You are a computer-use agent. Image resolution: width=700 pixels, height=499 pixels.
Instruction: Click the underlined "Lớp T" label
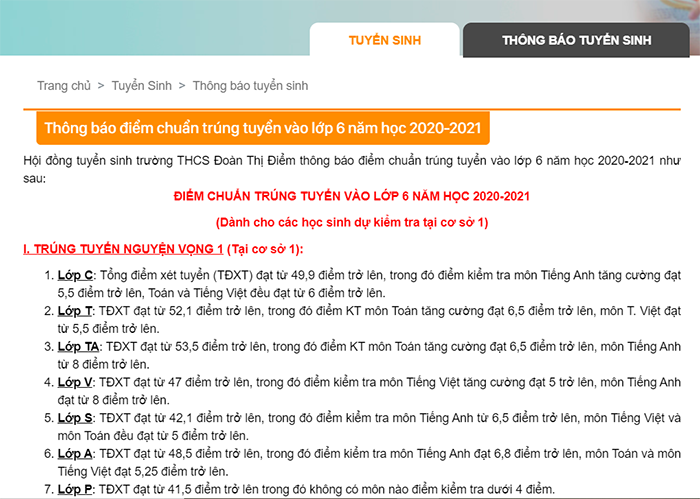click(75, 311)
